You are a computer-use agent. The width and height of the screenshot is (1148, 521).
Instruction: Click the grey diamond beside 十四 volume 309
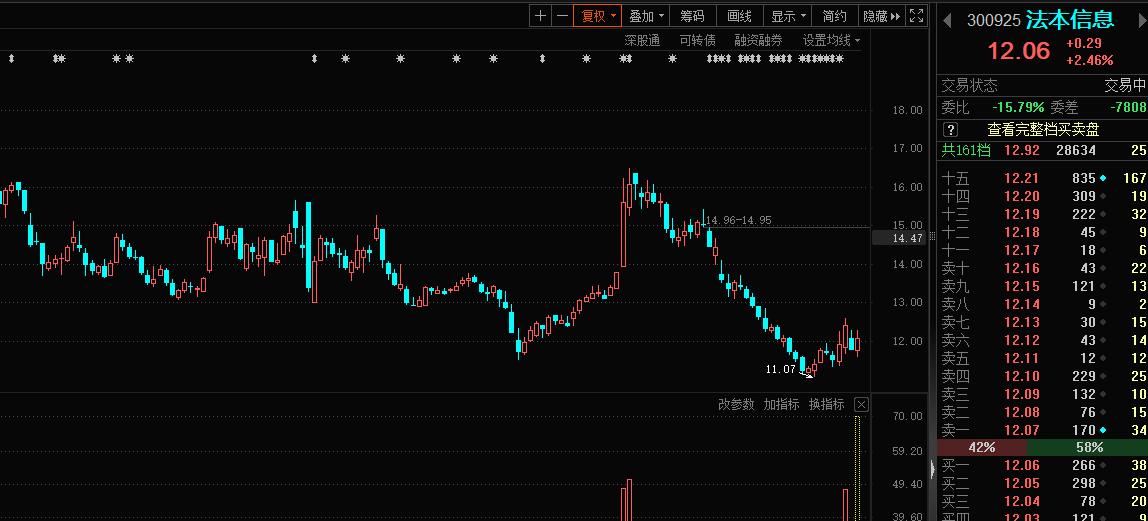pos(1103,196)
